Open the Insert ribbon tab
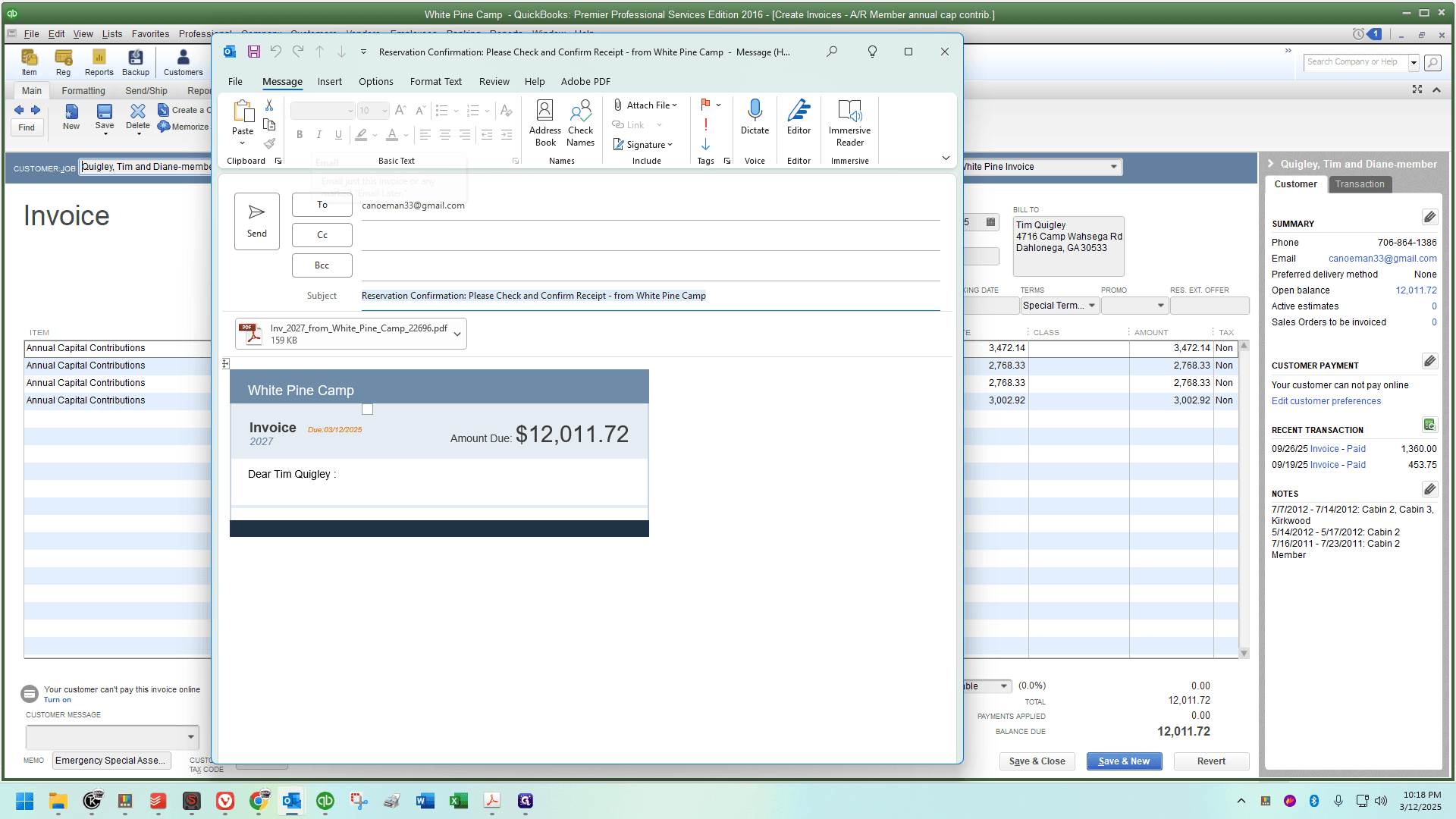The width and height of the screenshot is (1456, 819). [x=330, y=82]
